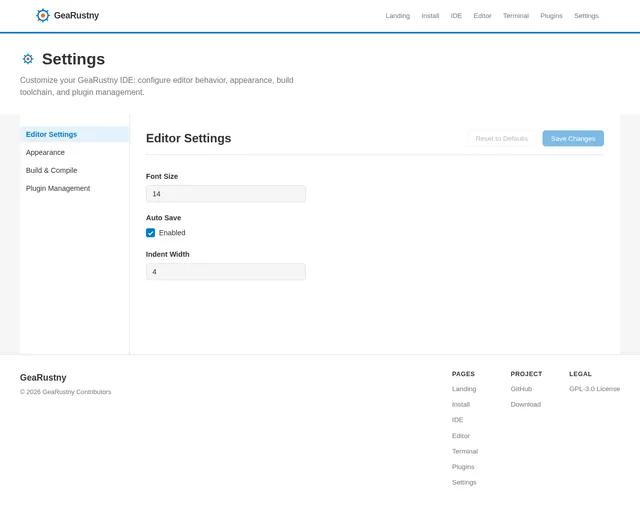Click the gear icon beside Settings heading

(28, 59)
